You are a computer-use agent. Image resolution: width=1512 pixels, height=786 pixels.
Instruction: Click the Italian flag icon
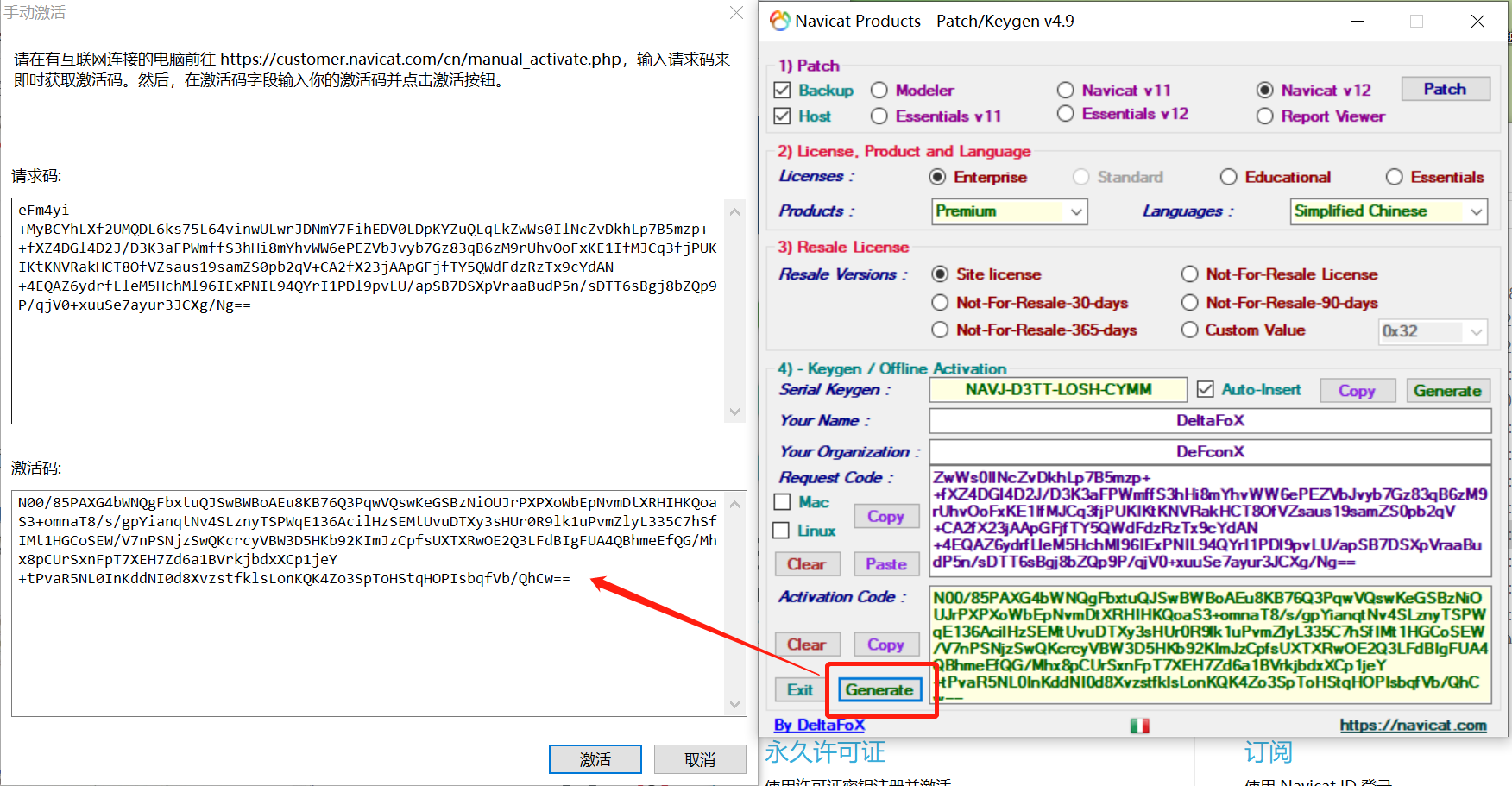pyautogui.click(x=1139, y=726)
